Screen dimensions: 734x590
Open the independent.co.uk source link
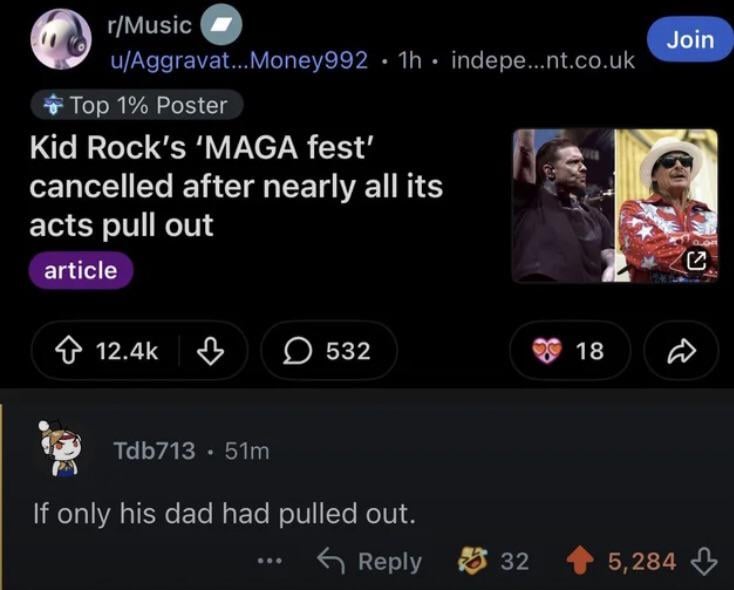pyautogui.click(x=542, y=60)
